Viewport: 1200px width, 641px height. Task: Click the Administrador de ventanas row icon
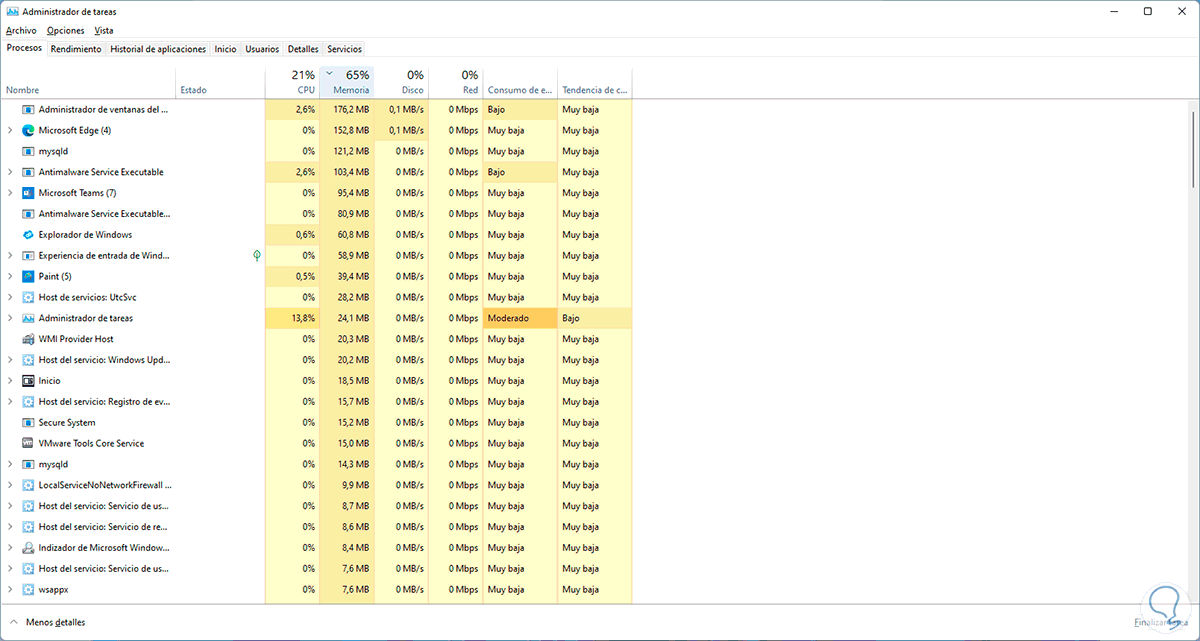click(28, 109)
